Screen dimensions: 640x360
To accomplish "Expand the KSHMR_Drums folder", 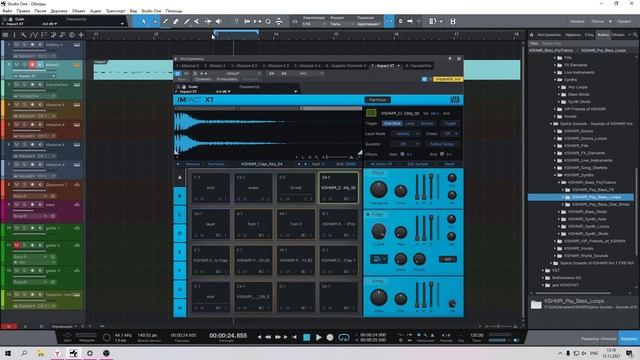I will click(555, 131).
